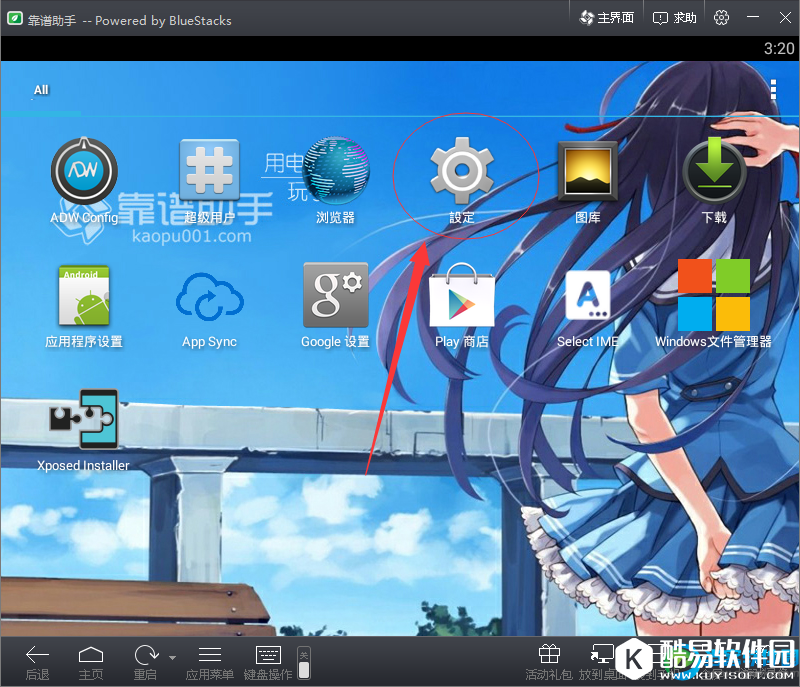Open the App Menu (应用菜单) in bottom bar
The height and width of the screenshot is (687, 800).
210,662
